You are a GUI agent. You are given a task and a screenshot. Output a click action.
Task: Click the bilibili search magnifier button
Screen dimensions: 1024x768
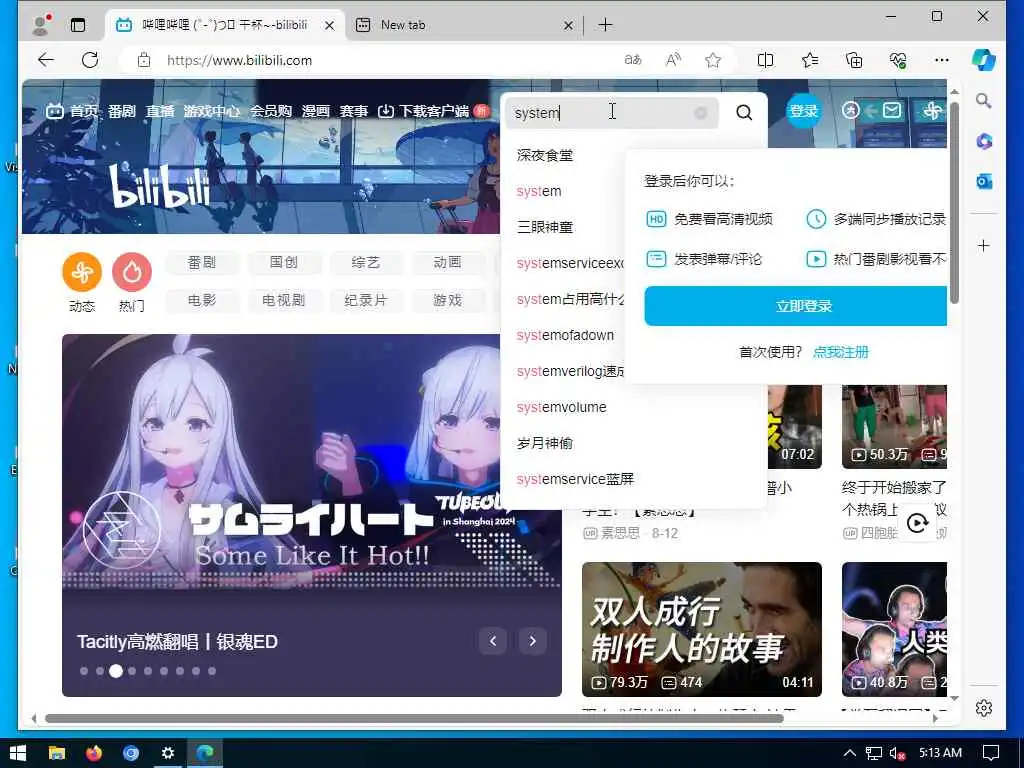[x=744, y=112]
